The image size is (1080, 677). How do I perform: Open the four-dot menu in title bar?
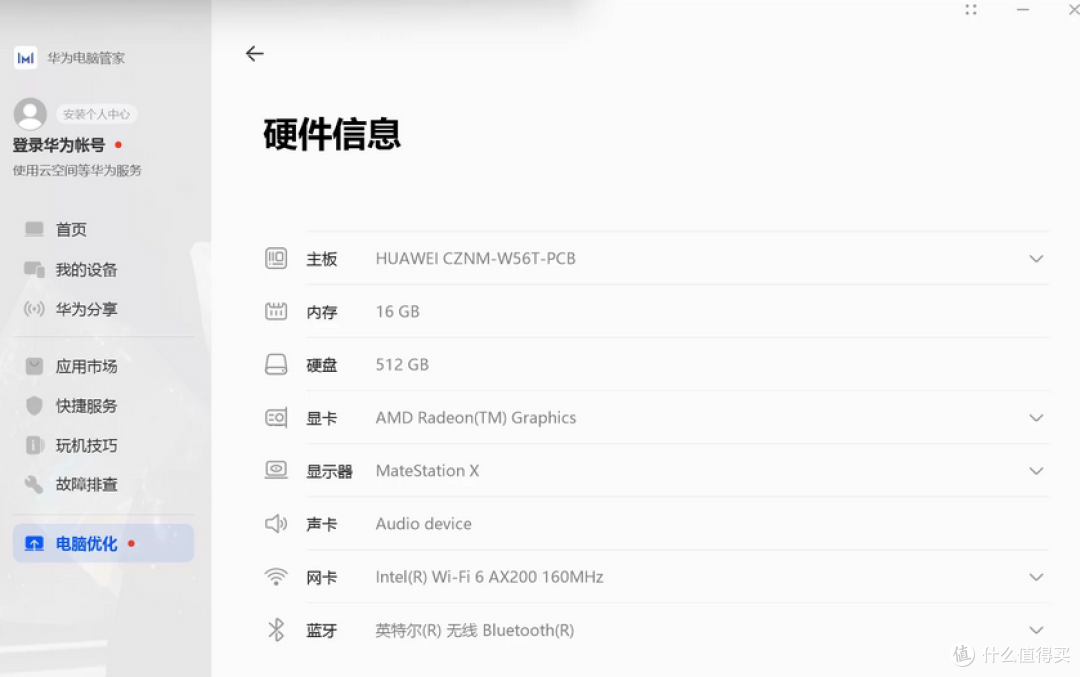tap(971, 10)
